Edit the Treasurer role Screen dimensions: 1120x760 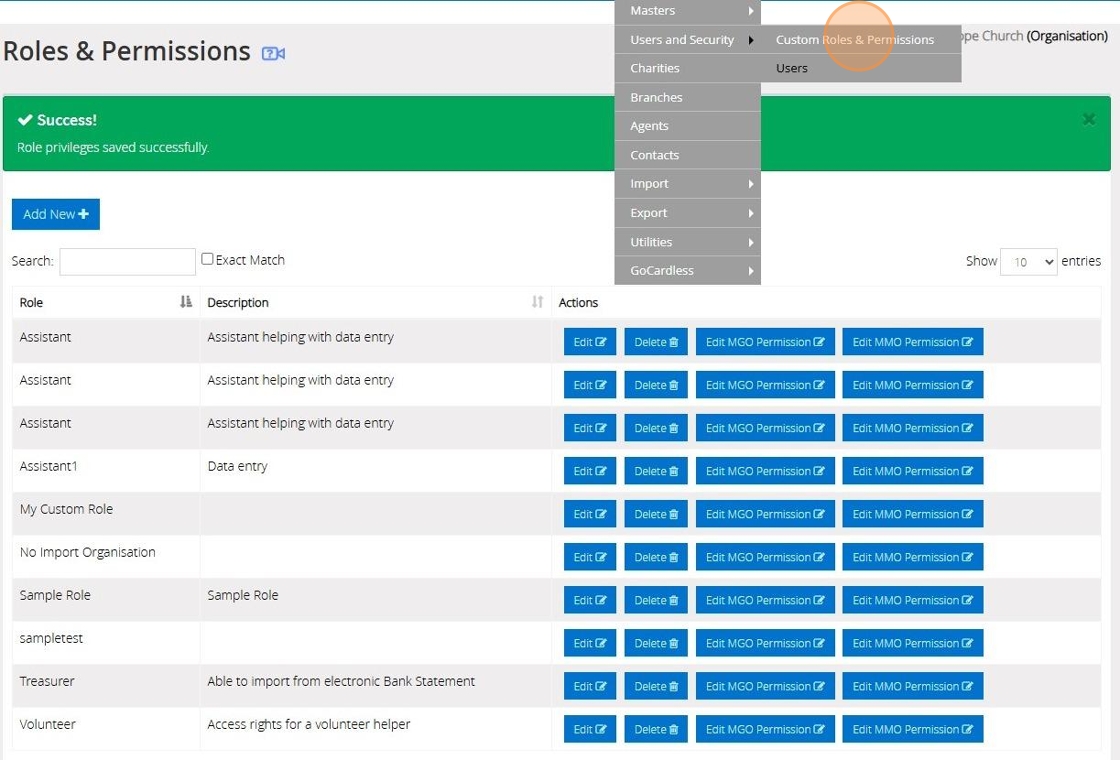(x=590, y=686)
